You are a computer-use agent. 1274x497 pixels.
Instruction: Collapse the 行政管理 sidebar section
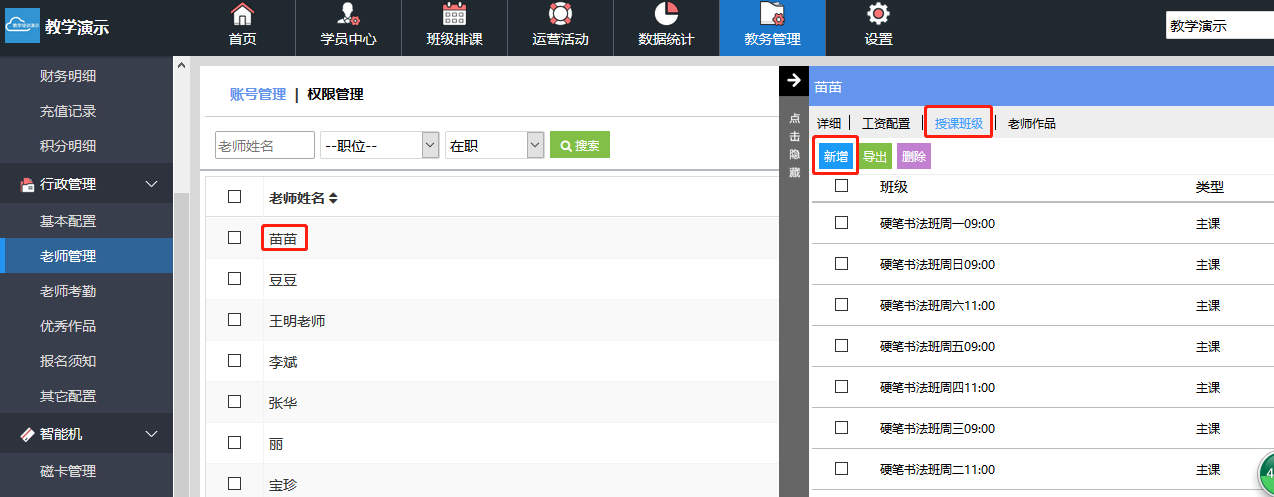pyautogui.click(x=152, y=184)
